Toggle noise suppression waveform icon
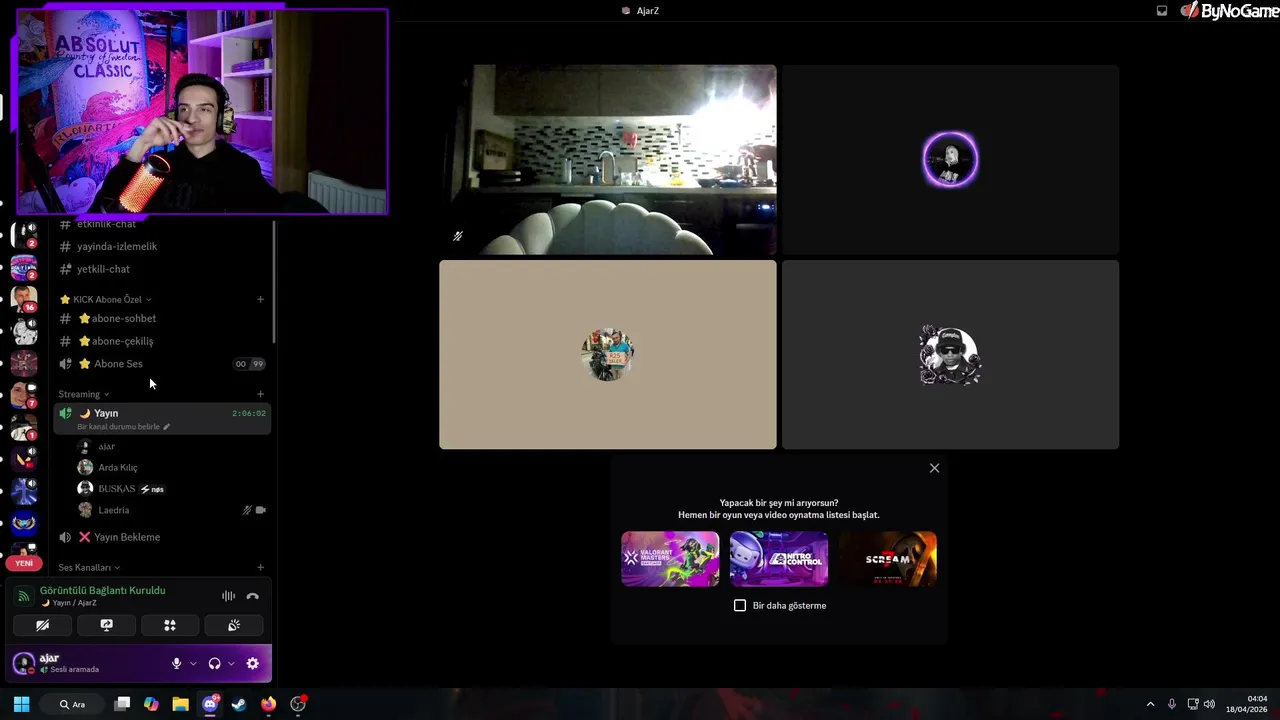Image resolution: width=1280 pixels, height=720 pixels. [x=228, y=596]
